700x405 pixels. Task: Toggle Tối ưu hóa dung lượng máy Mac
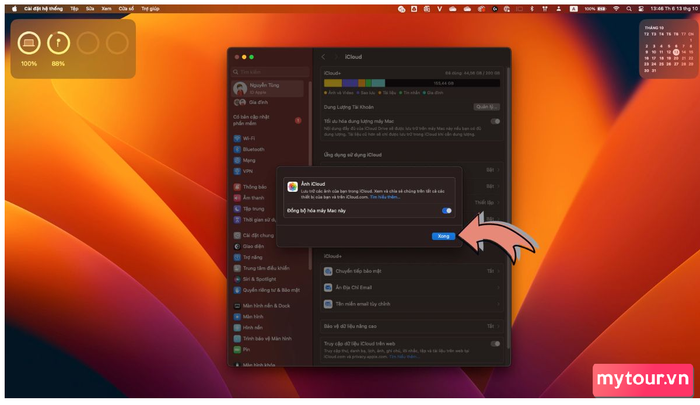click(495, 121)
